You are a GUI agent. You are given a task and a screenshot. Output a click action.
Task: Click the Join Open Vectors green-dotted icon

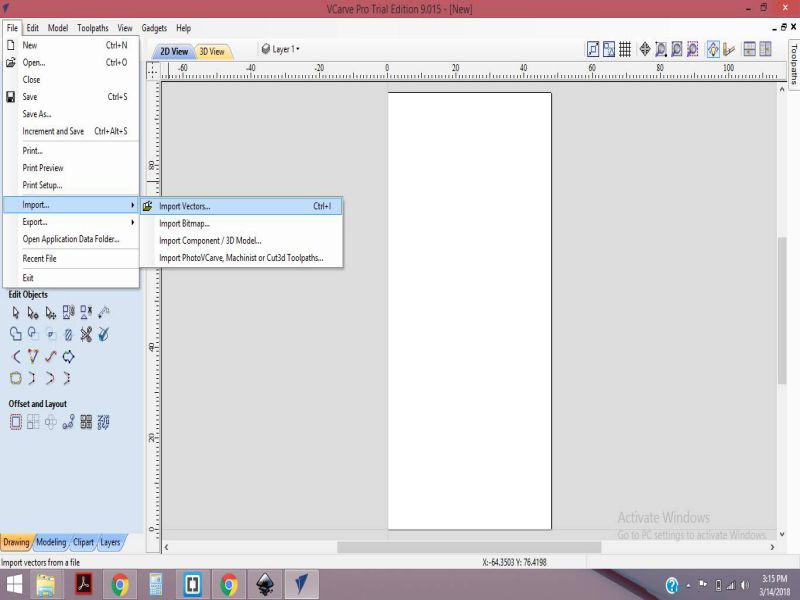click(x=16, y=378)
